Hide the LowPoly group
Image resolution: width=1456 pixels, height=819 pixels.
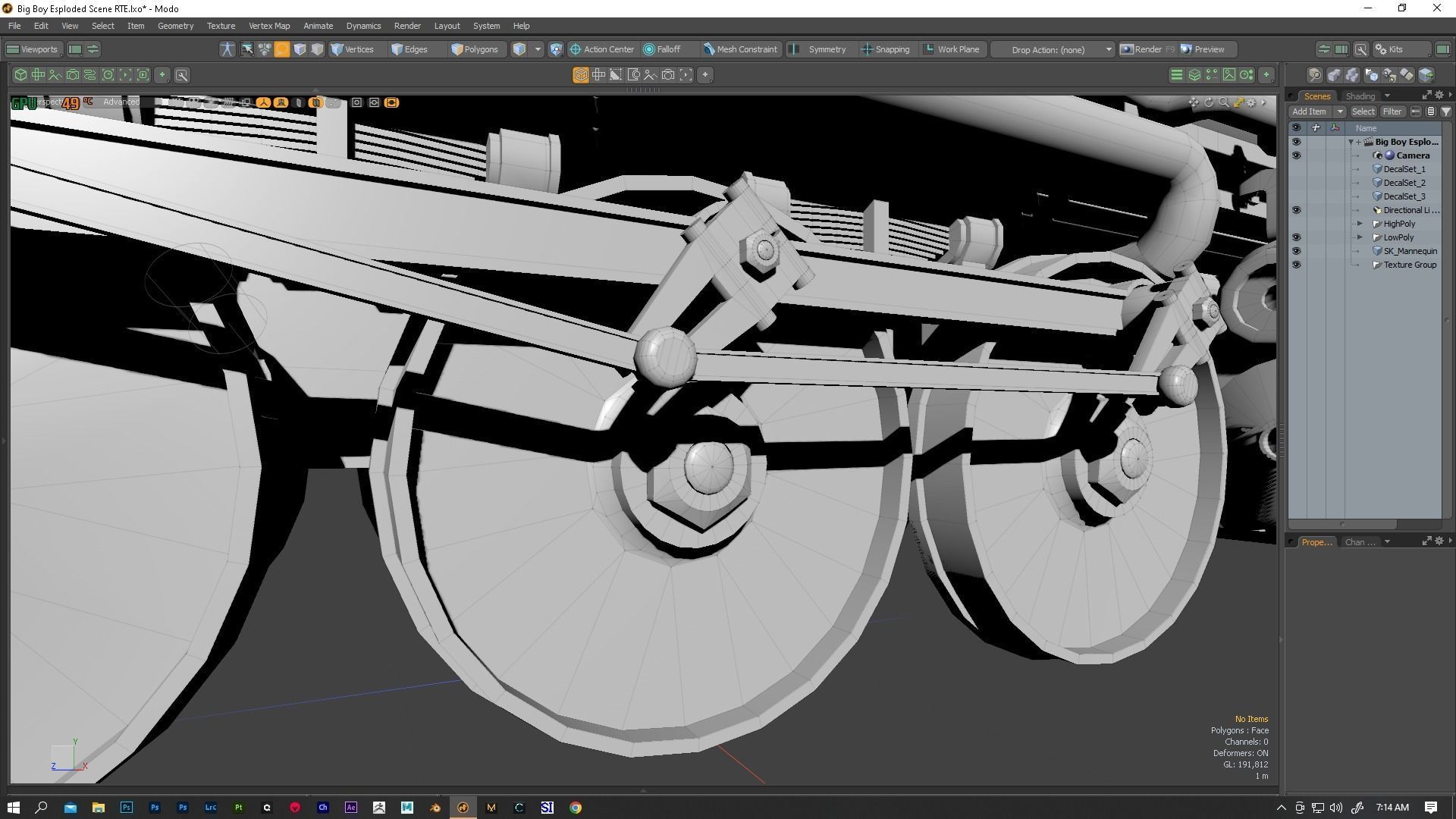1296,237
